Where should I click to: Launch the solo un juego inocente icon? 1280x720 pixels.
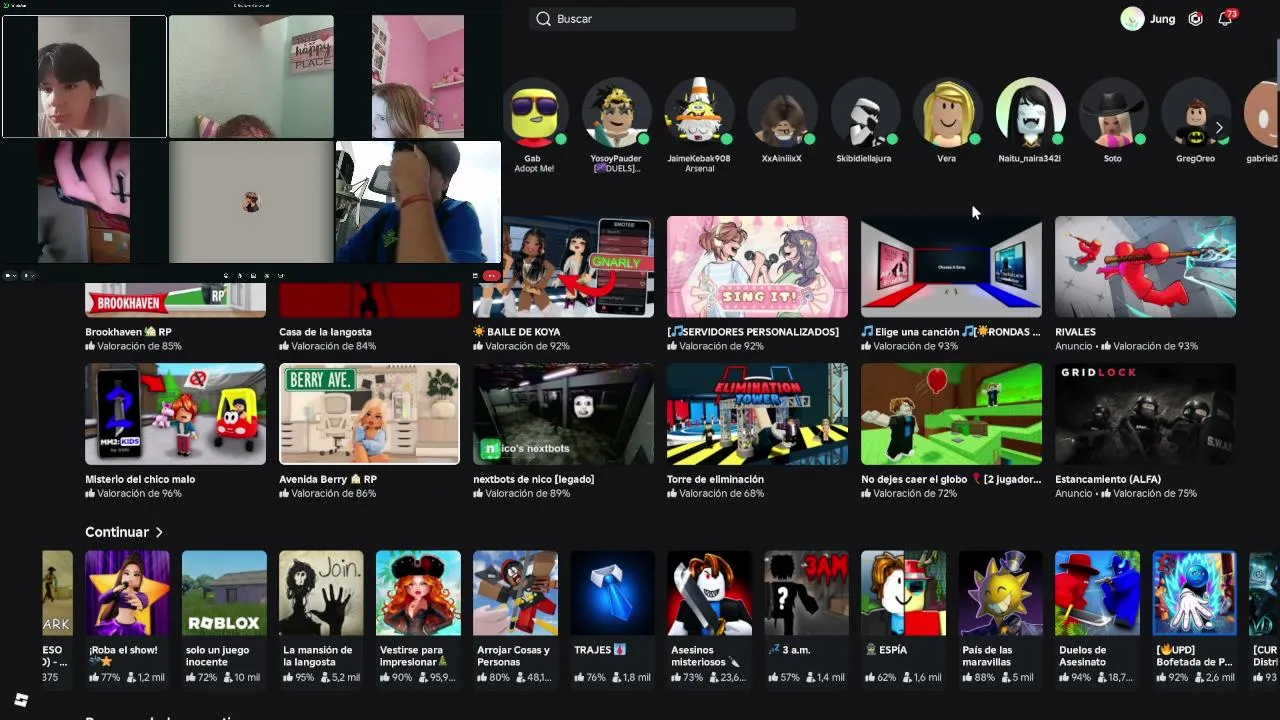(x=224, y=593)
